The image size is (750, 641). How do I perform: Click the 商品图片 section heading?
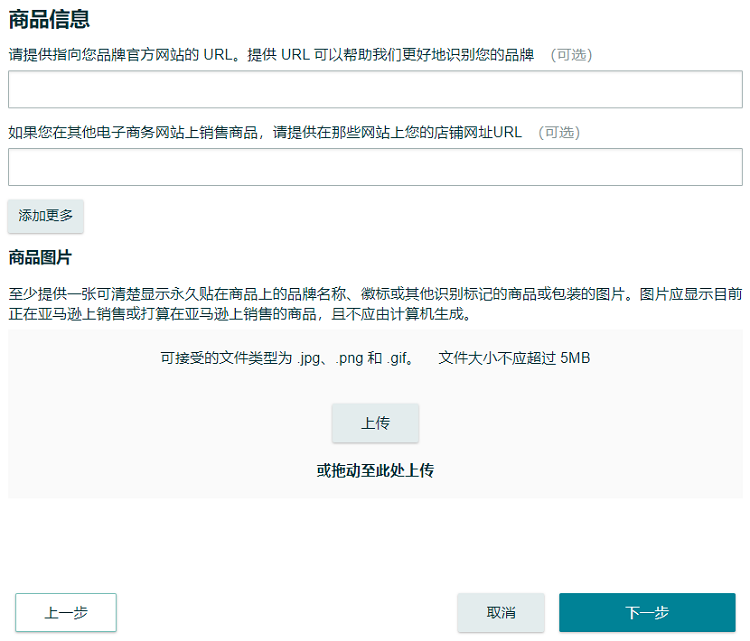pos(40,257)
